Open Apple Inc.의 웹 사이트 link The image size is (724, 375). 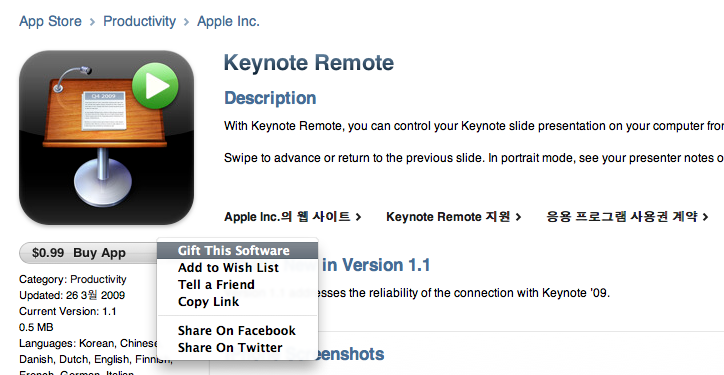287,217
